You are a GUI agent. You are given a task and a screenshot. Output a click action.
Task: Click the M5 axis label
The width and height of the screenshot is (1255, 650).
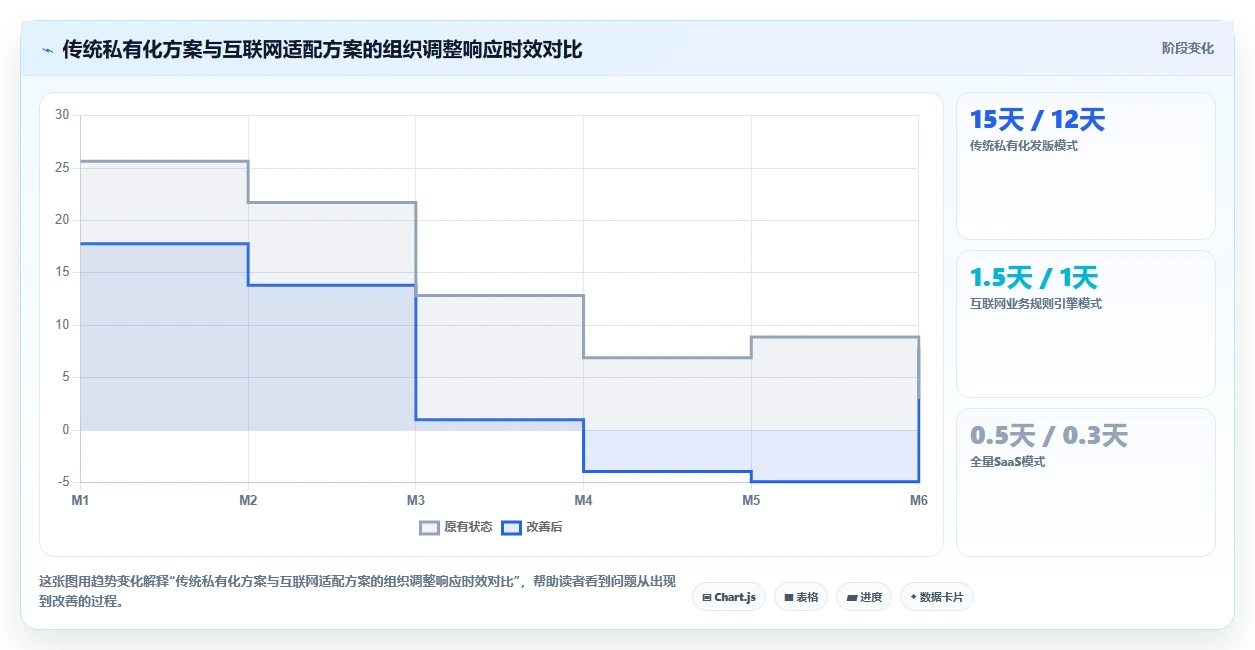751,500
